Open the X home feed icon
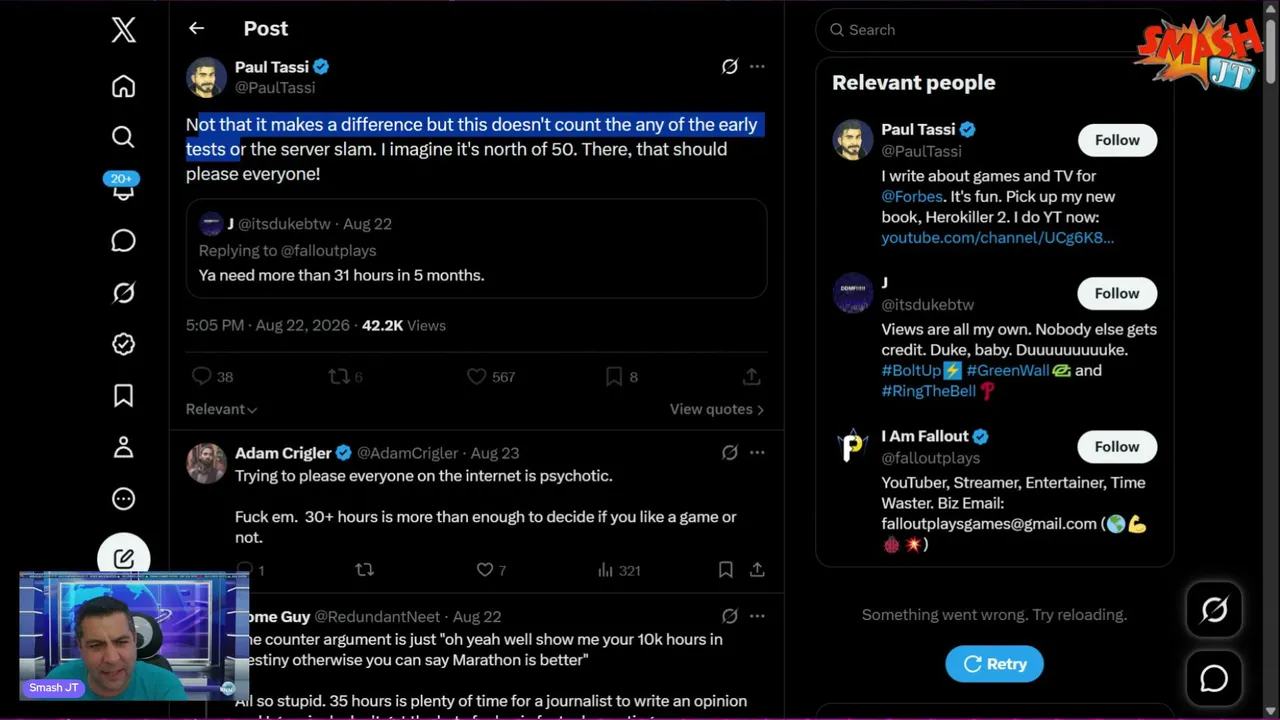This screenshot has width=1280, height=720. pos(123,87)
